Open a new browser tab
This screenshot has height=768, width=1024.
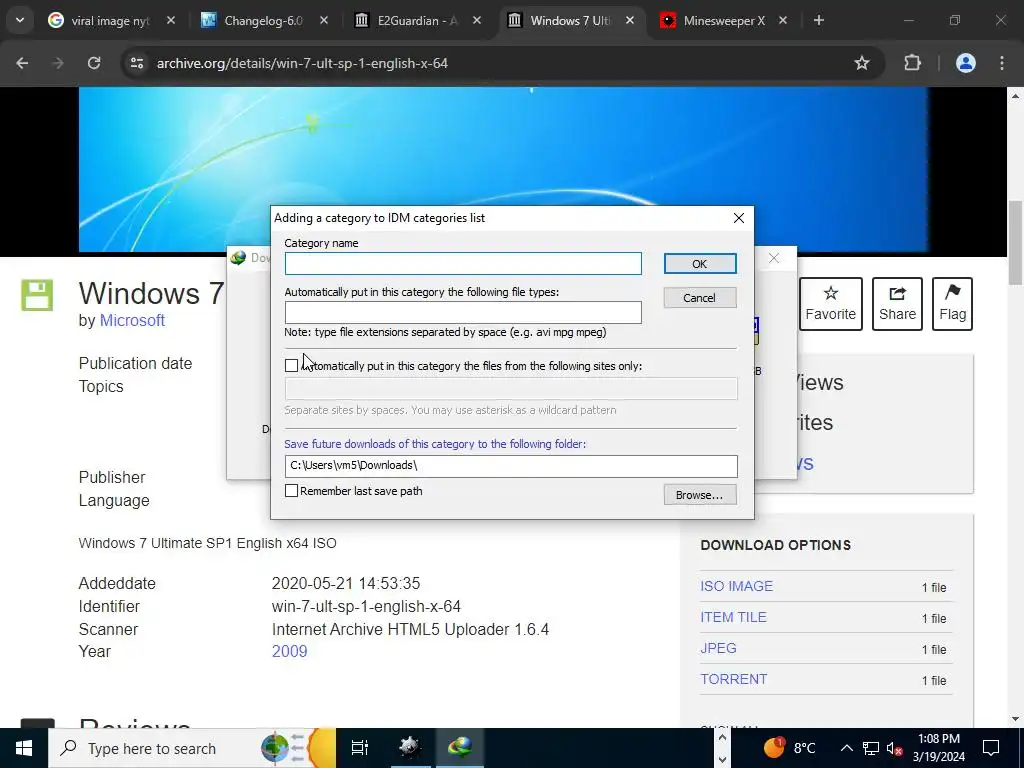[819, 20]
